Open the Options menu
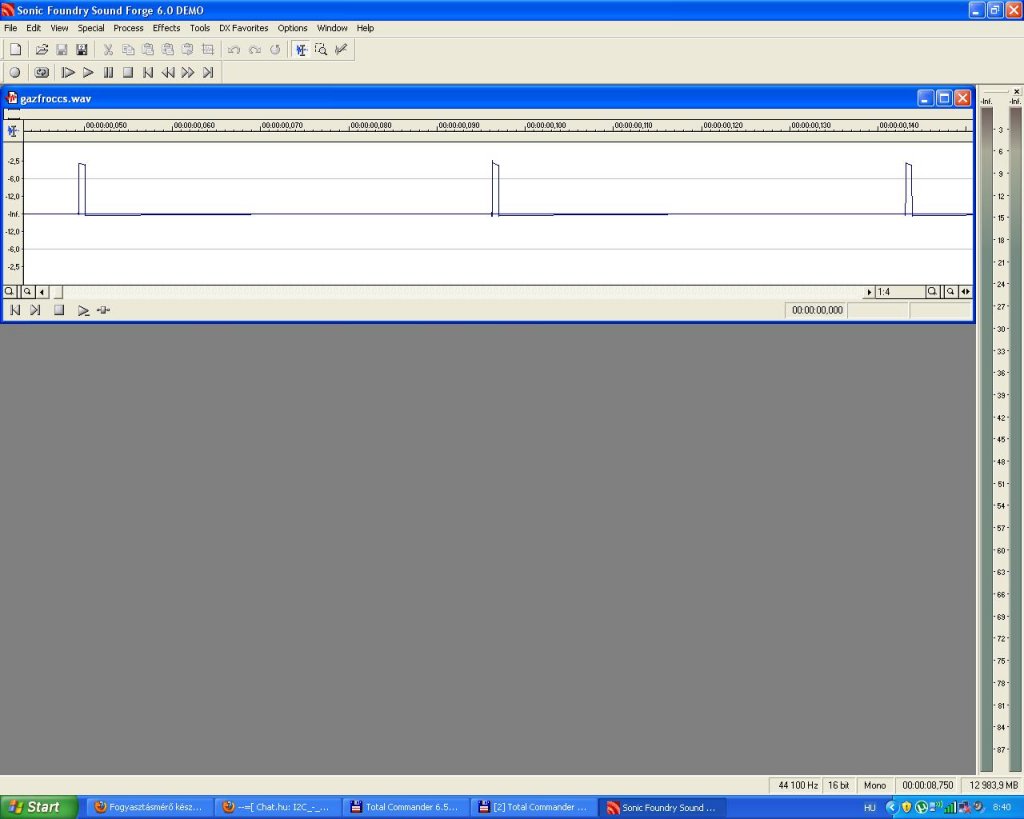The height and width of the screenshot is (819, 1024). tap(292, 28)
